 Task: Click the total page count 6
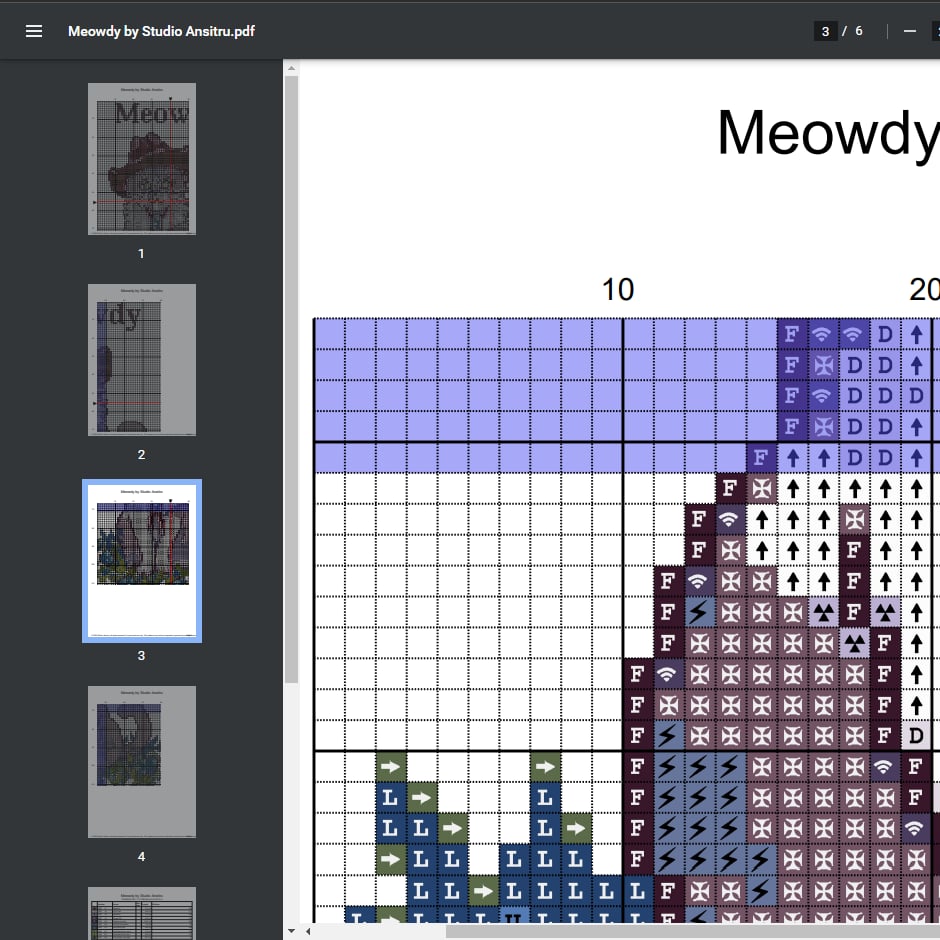[858, 31]
